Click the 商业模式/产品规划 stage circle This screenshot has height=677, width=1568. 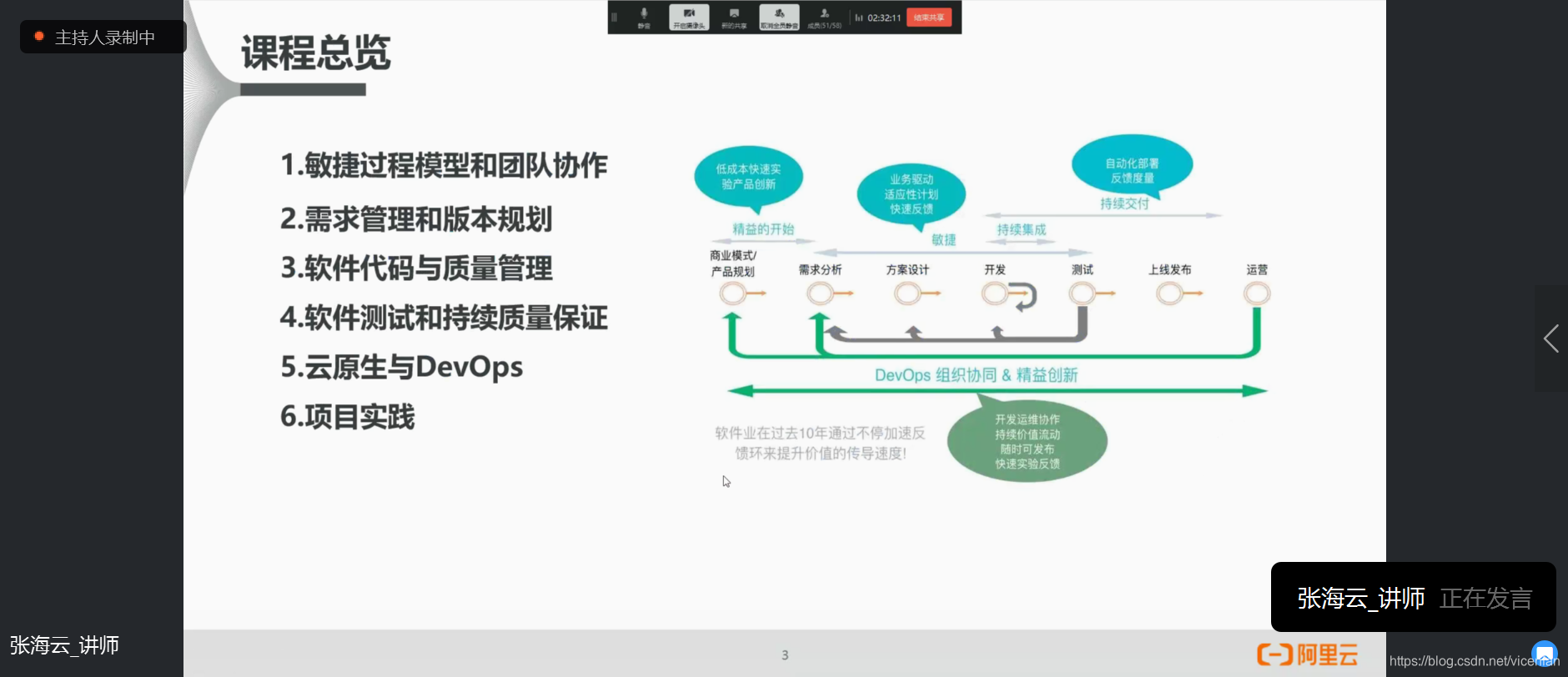point(732,293)
